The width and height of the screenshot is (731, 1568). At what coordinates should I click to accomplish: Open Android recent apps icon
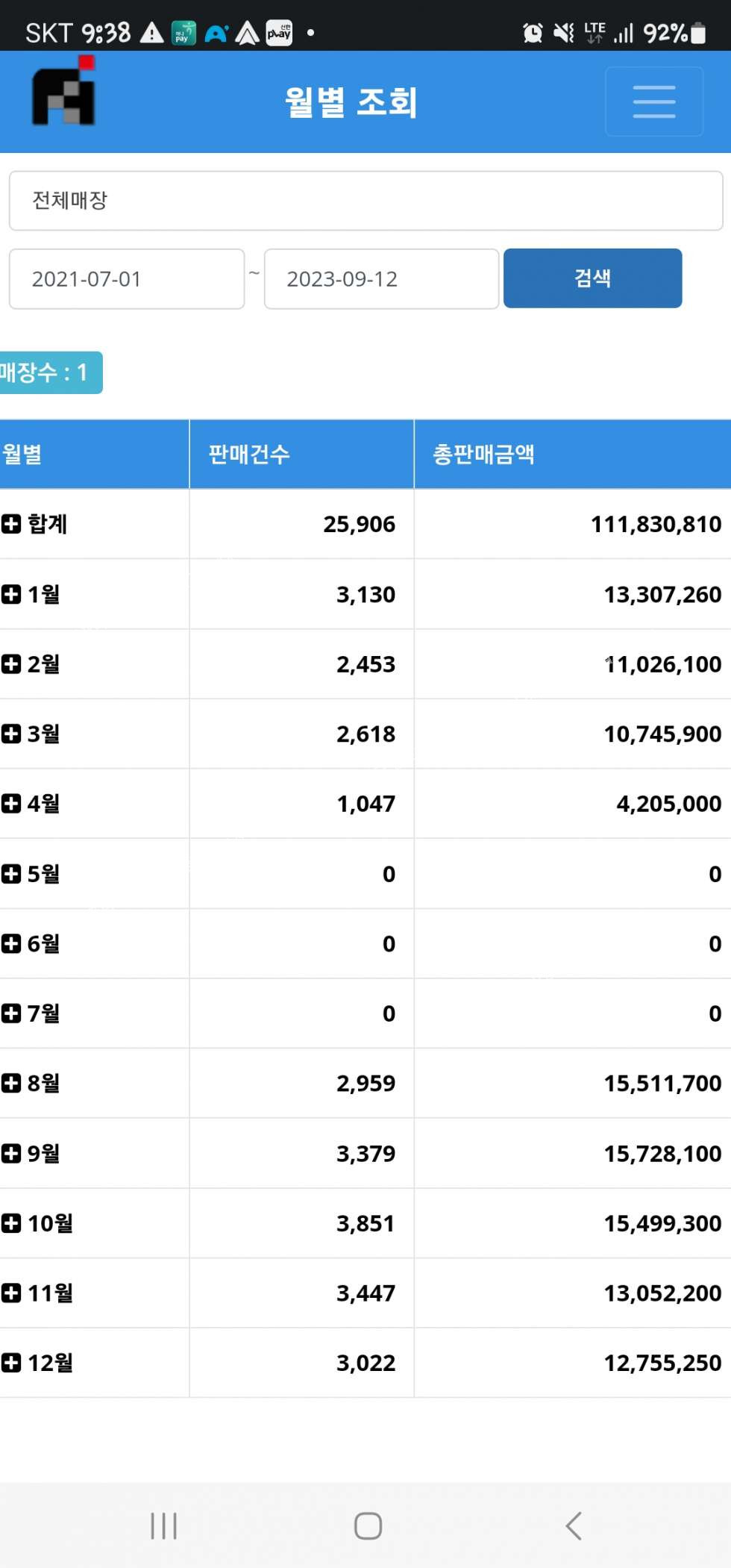coord(163,1525)
